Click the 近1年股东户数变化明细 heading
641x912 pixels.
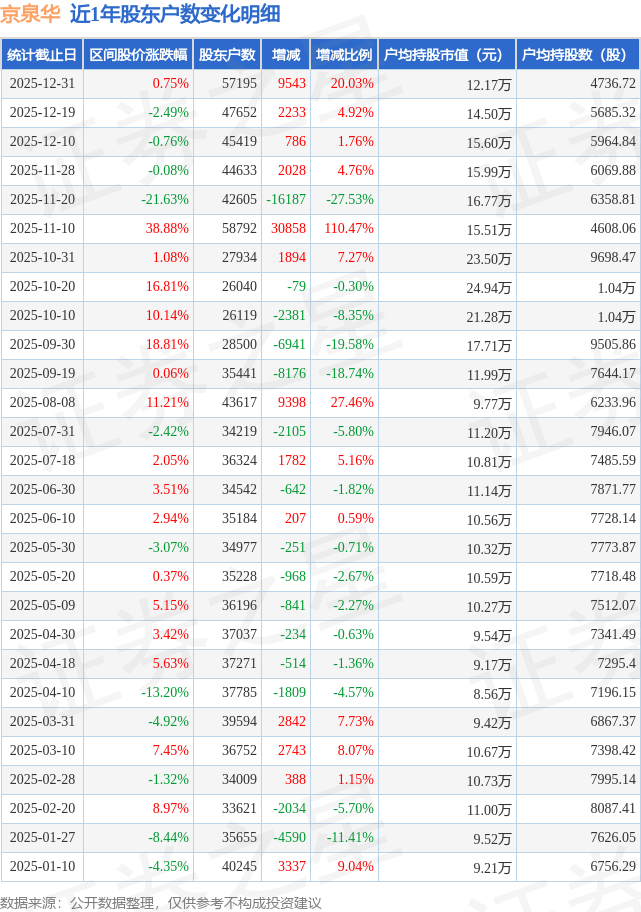[x=175, y=13]
